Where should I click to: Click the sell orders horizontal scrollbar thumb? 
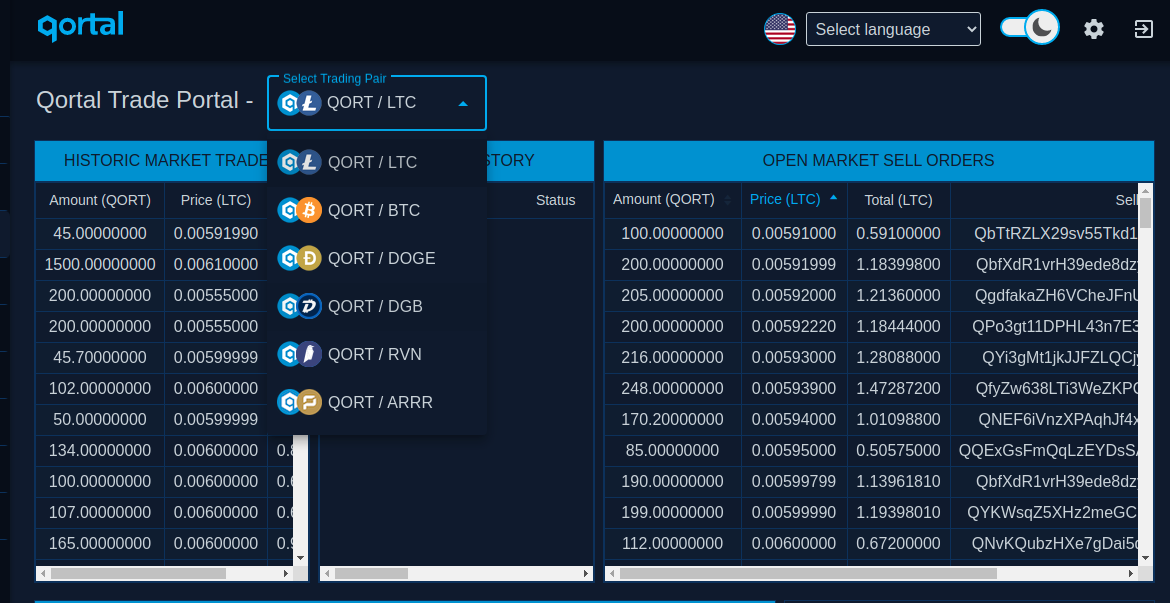point(808,574)
